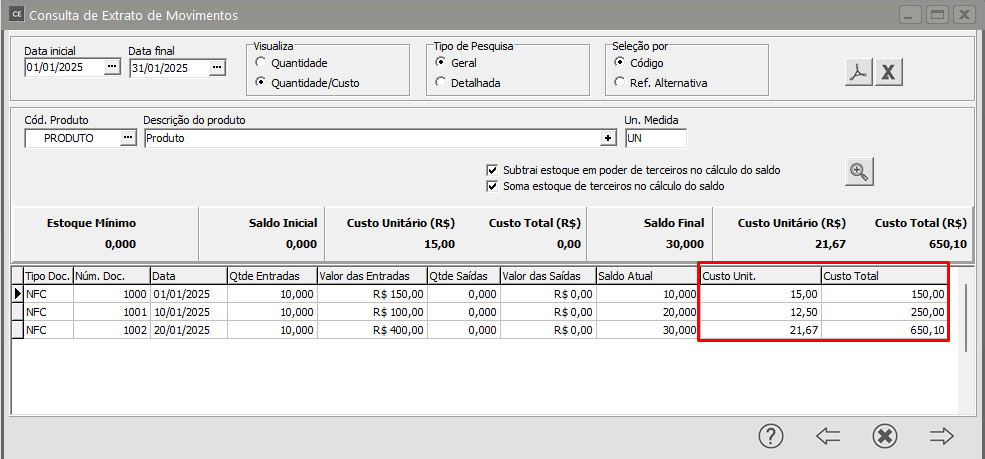The width and height of the screenshot is (985, 459).
Task: Go back with the left arrow
Action: pyautogui.click(x=827, y=436)
